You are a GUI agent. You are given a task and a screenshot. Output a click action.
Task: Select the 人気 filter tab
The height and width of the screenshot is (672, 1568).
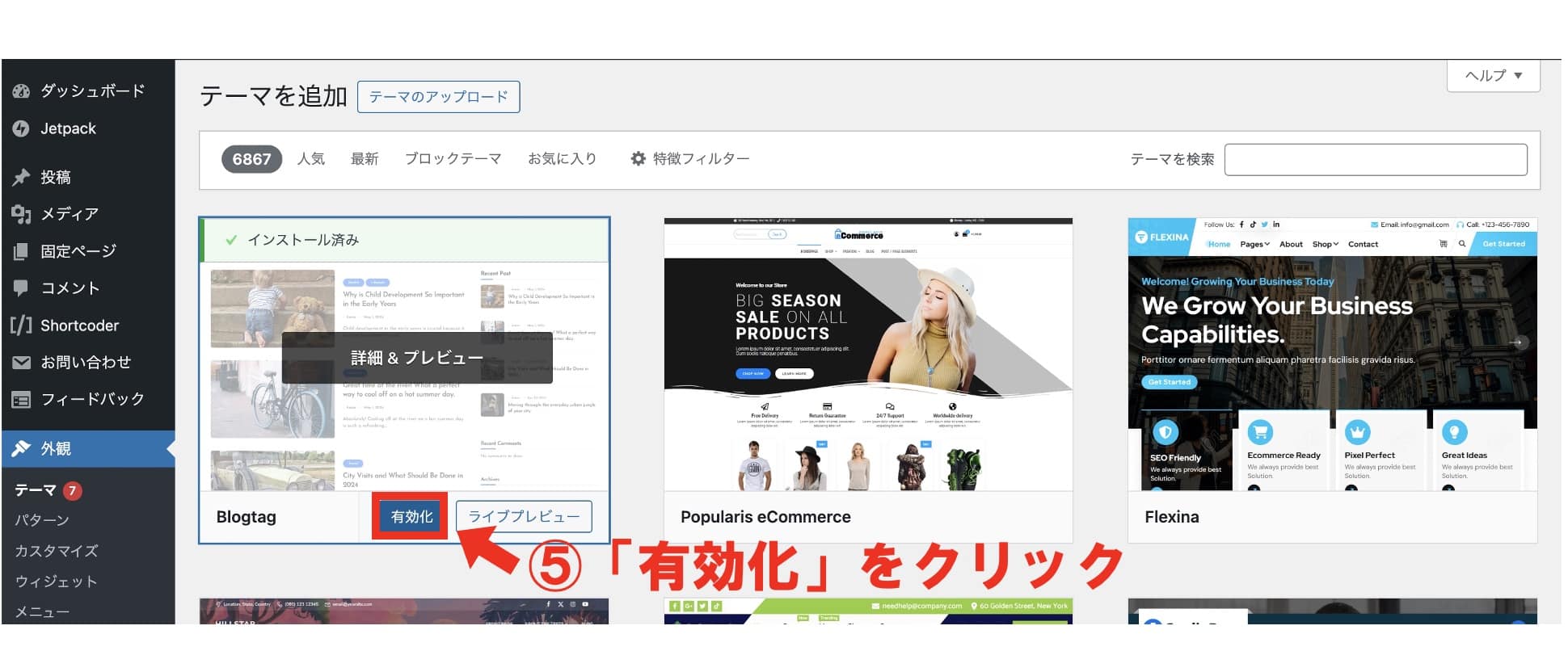pyautogui.click(x=311, y=159)
